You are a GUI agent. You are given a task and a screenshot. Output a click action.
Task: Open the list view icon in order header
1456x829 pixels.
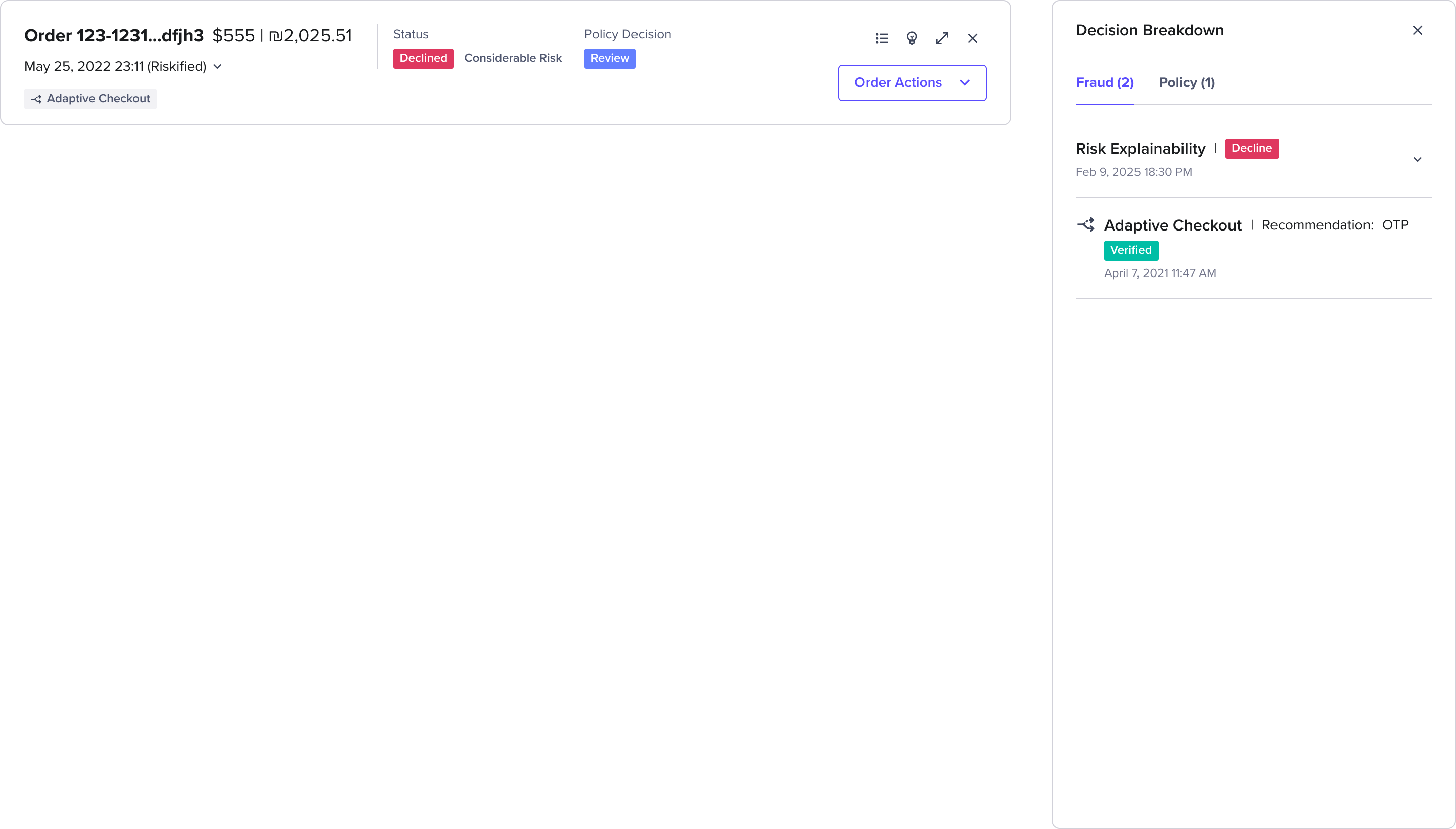pos(882,38)
